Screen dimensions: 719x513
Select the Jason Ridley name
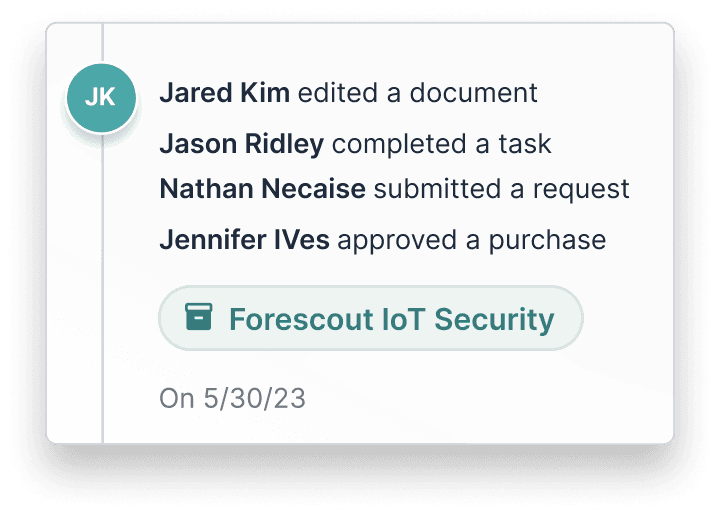[241, 144]
